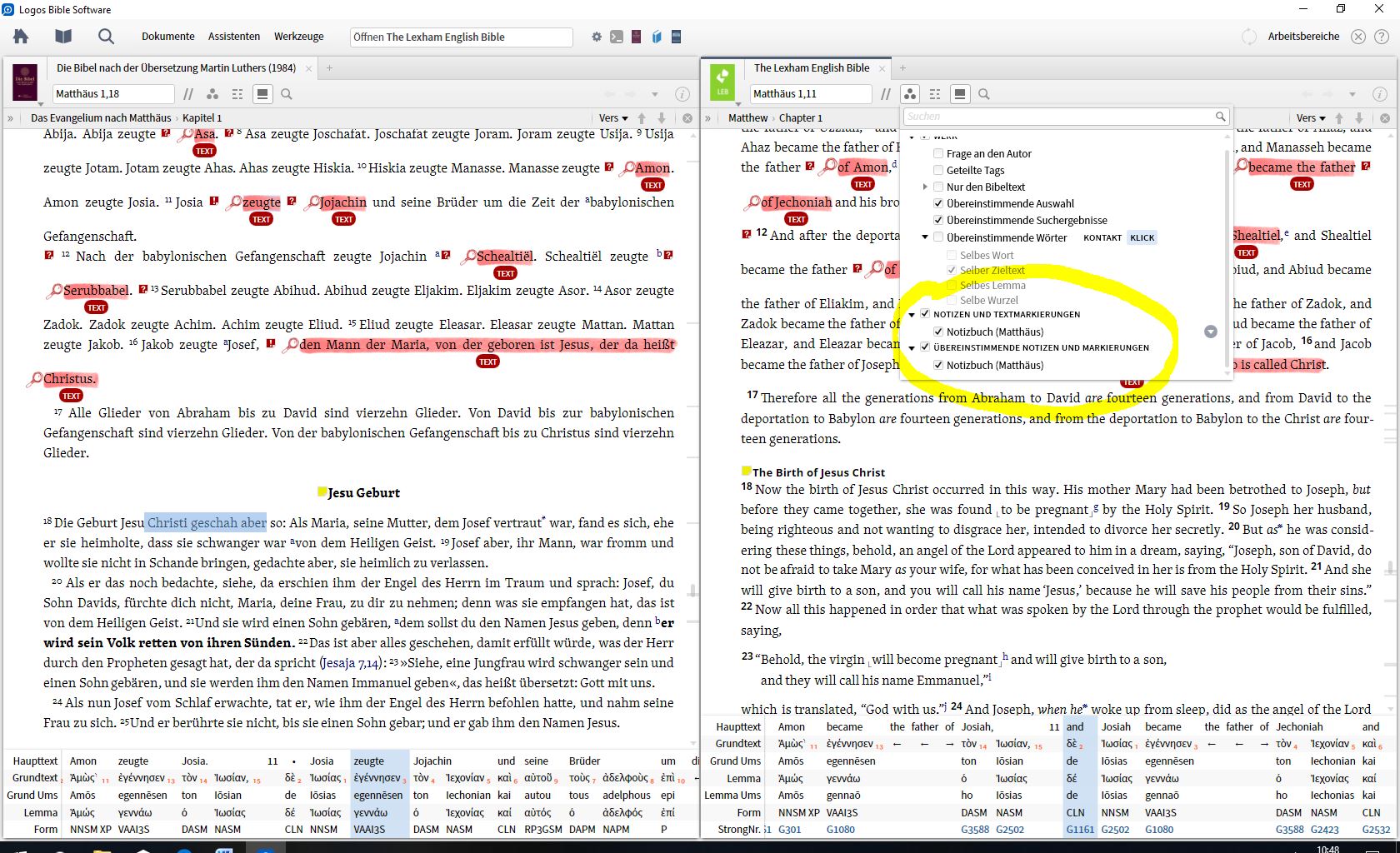Open the Jesaja 7,14 cross-reference link
Image resolution: width=1400 pixels, height=853 pixels.
pos(350,663)
